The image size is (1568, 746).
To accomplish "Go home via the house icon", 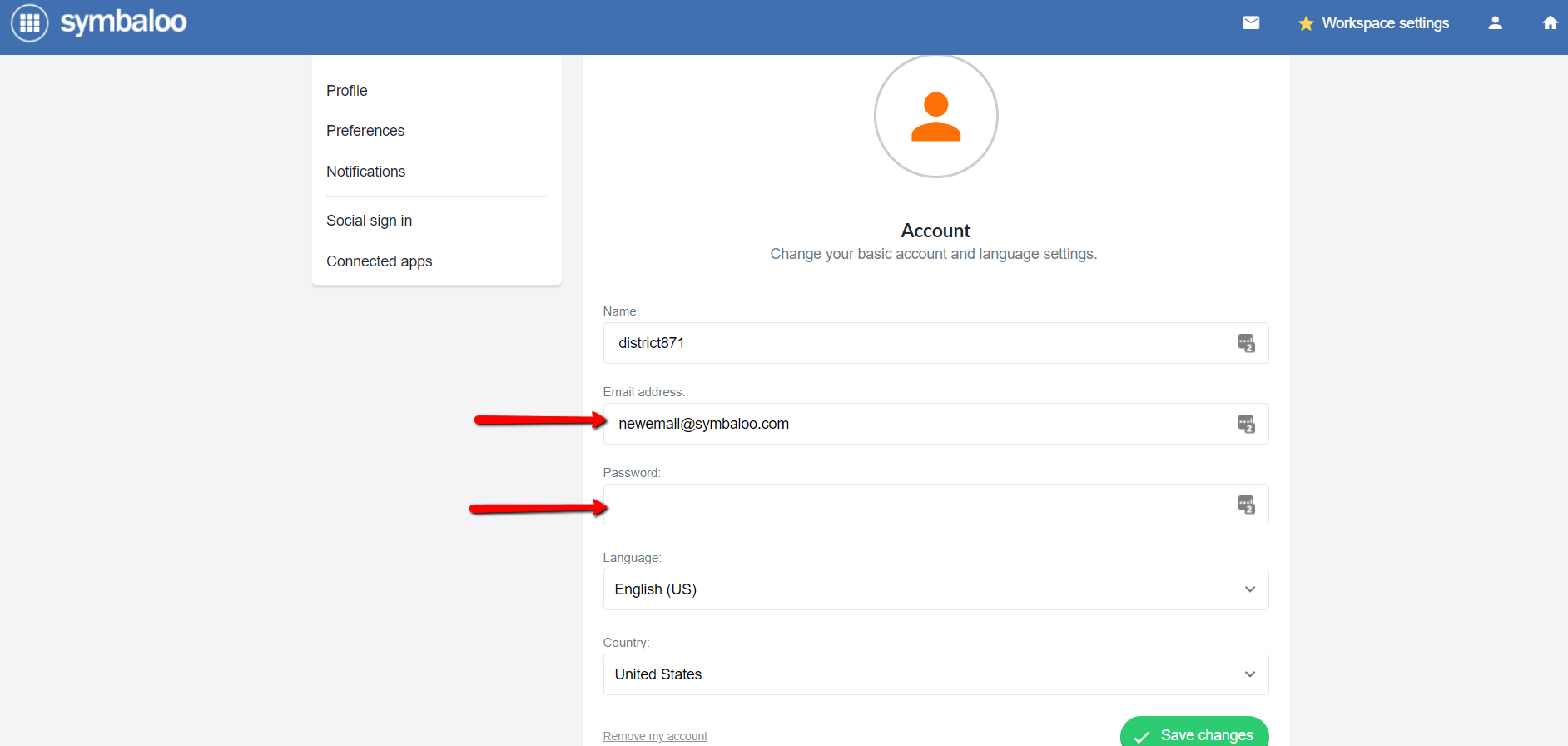I will click(x=1550, y=23).
